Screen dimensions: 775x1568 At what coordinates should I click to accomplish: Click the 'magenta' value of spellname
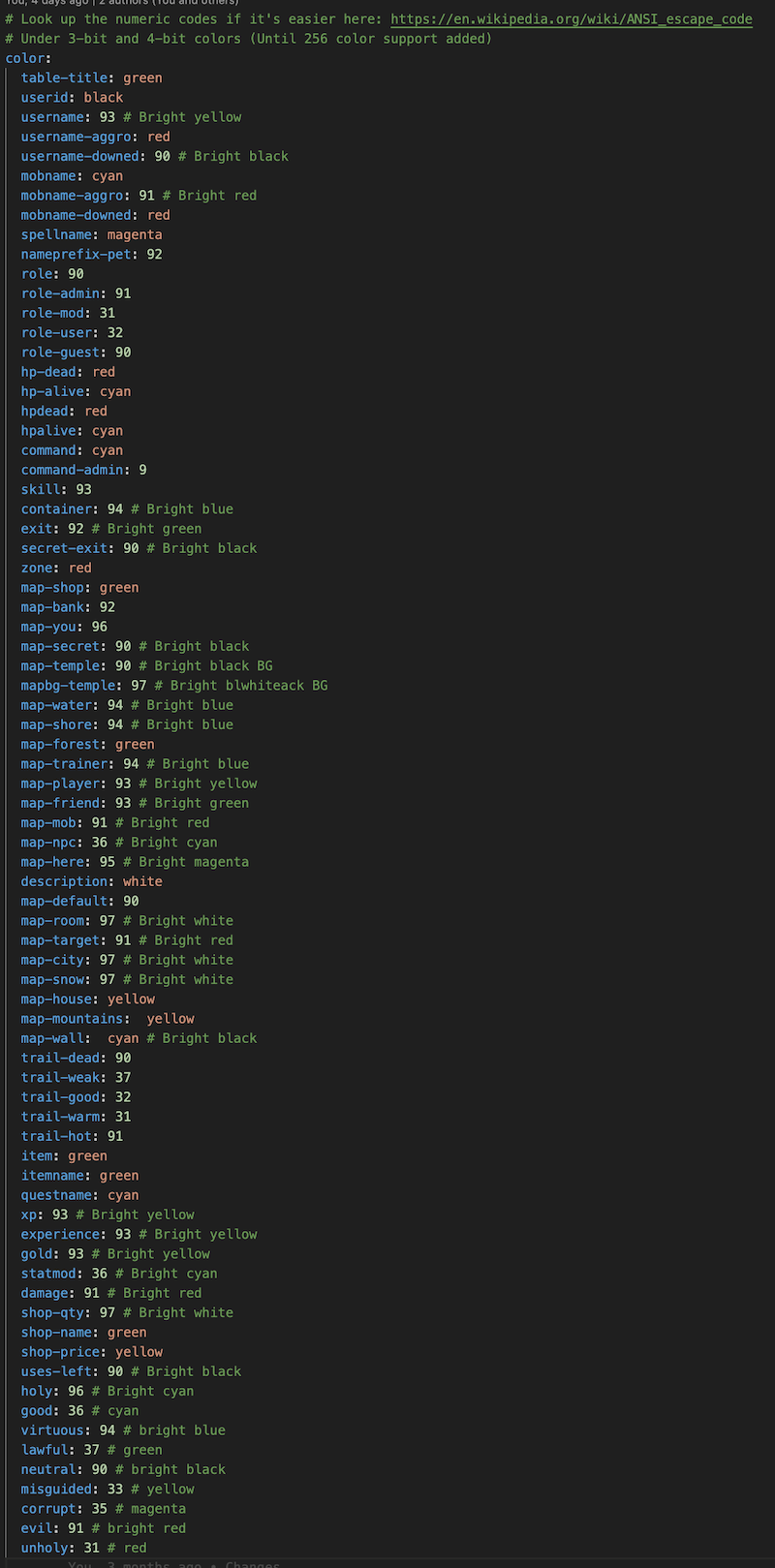[135, 234]
